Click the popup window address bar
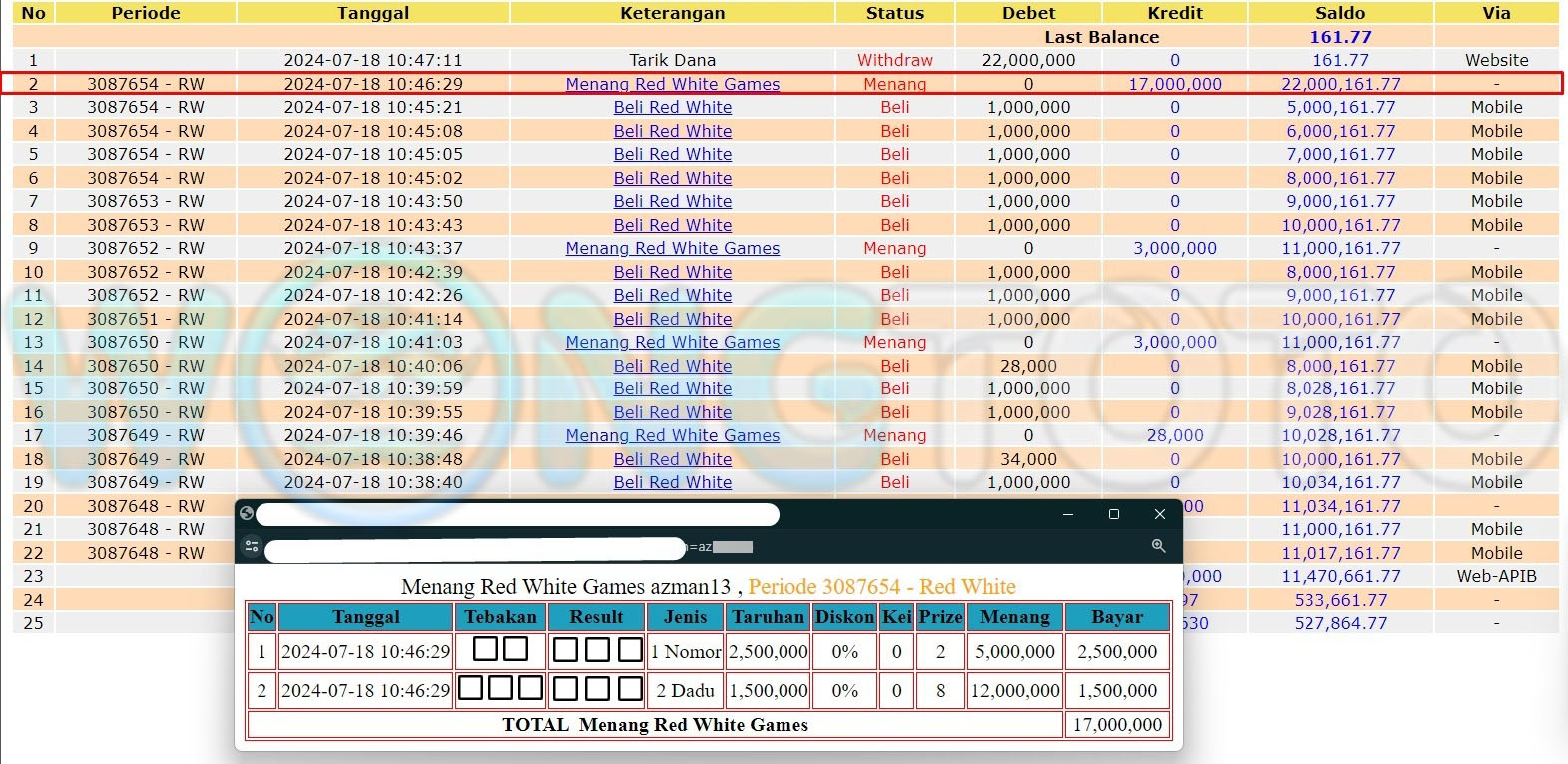This screenshot has width=1568, height=764. [x=475, y=548]
